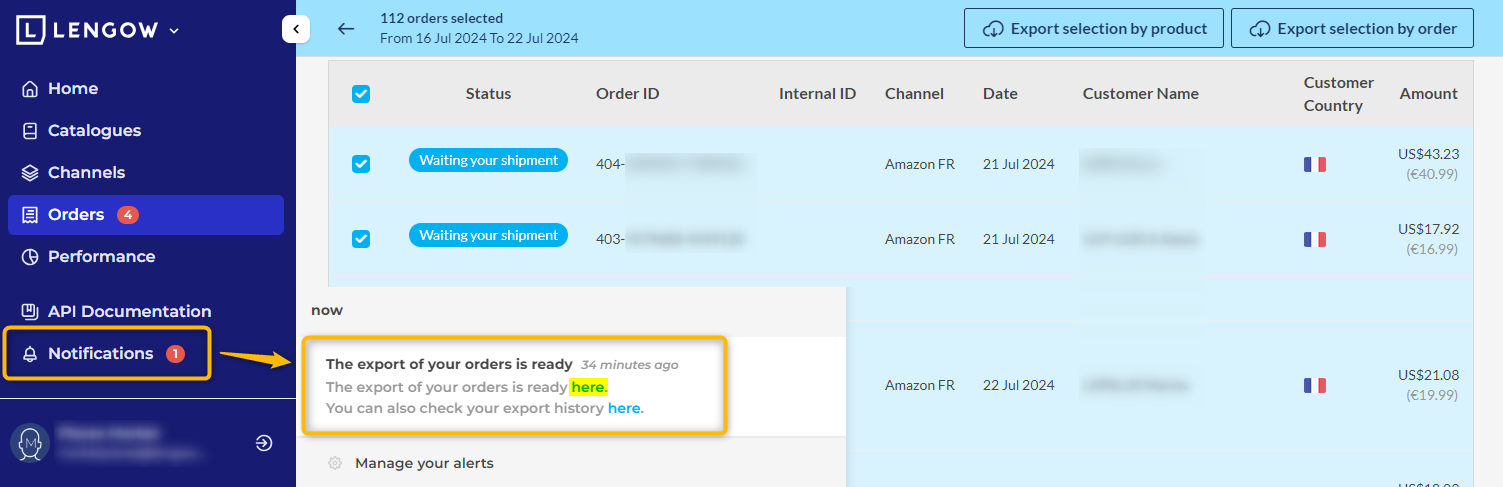Screen dimensions: 1503x487
Task: Click highlighted 'here' link to download export
Action: click(588, 387)
